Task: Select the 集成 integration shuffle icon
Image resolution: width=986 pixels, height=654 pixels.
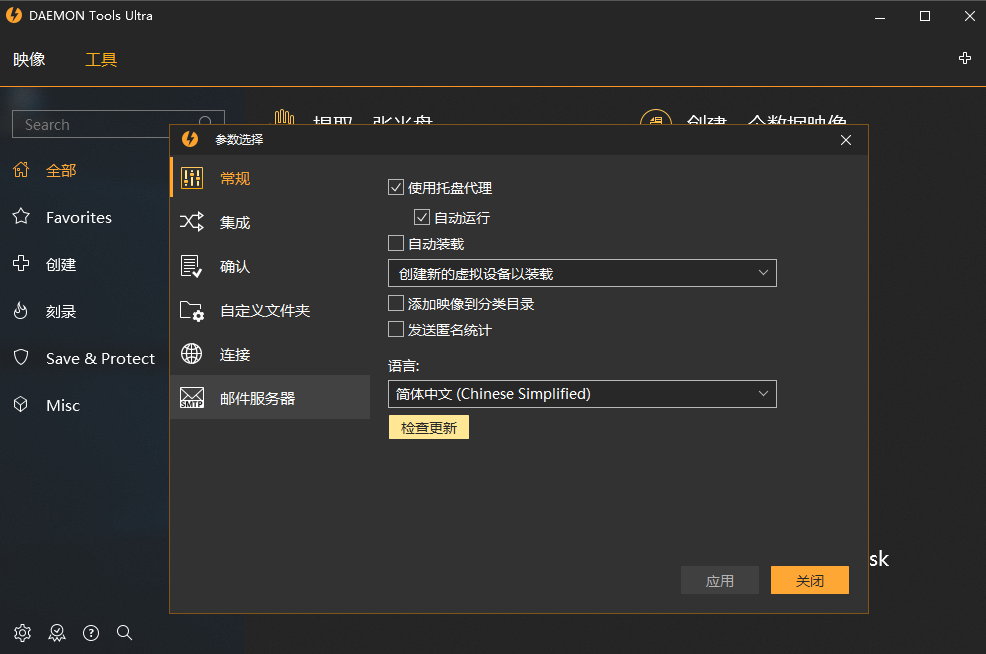Action: point(192,221)
